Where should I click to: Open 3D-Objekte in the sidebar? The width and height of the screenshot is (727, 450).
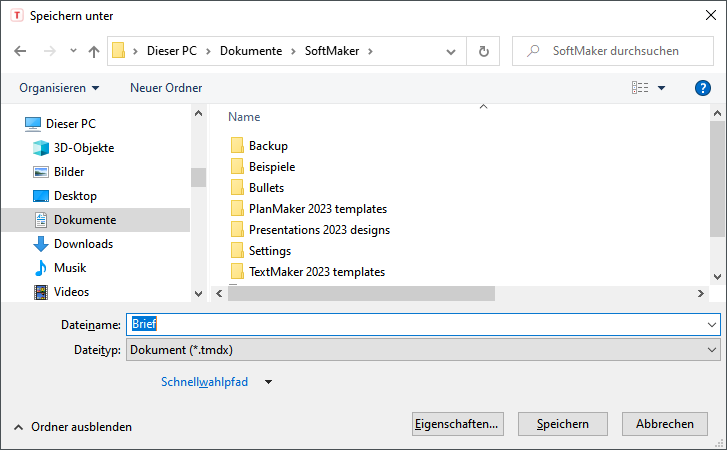[83, 148]
